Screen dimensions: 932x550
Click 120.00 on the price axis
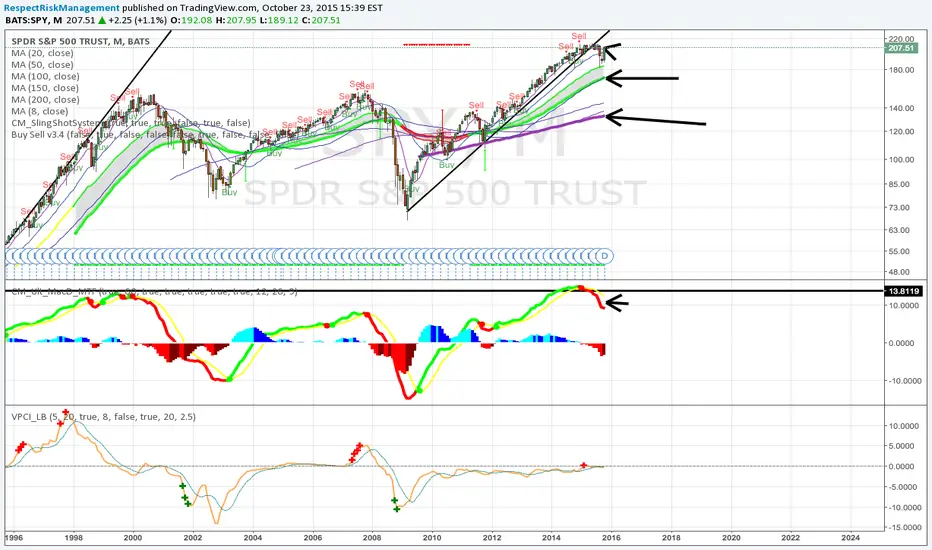coord(902,131)
